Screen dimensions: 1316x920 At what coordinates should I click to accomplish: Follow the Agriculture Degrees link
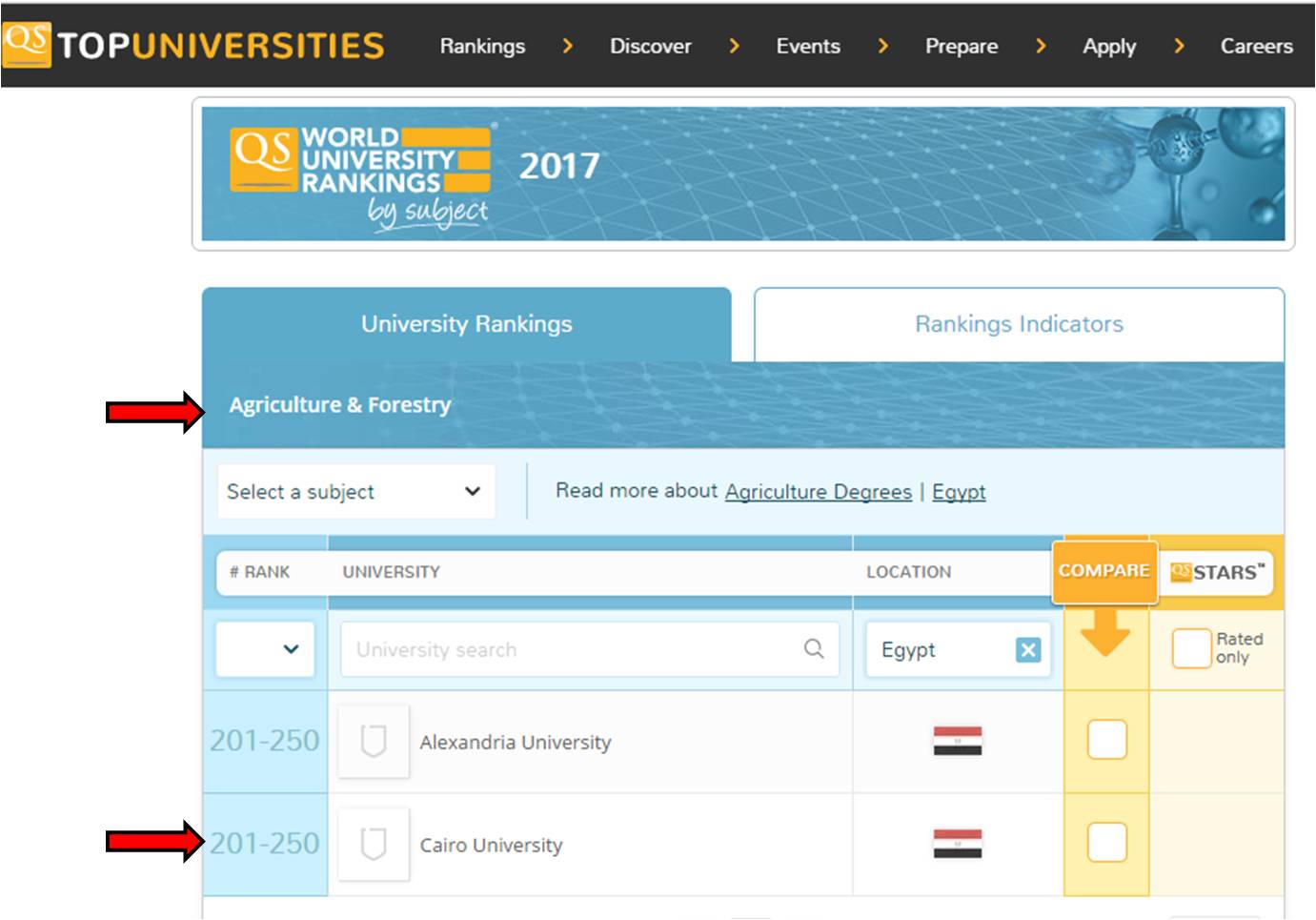pos(819,492)
